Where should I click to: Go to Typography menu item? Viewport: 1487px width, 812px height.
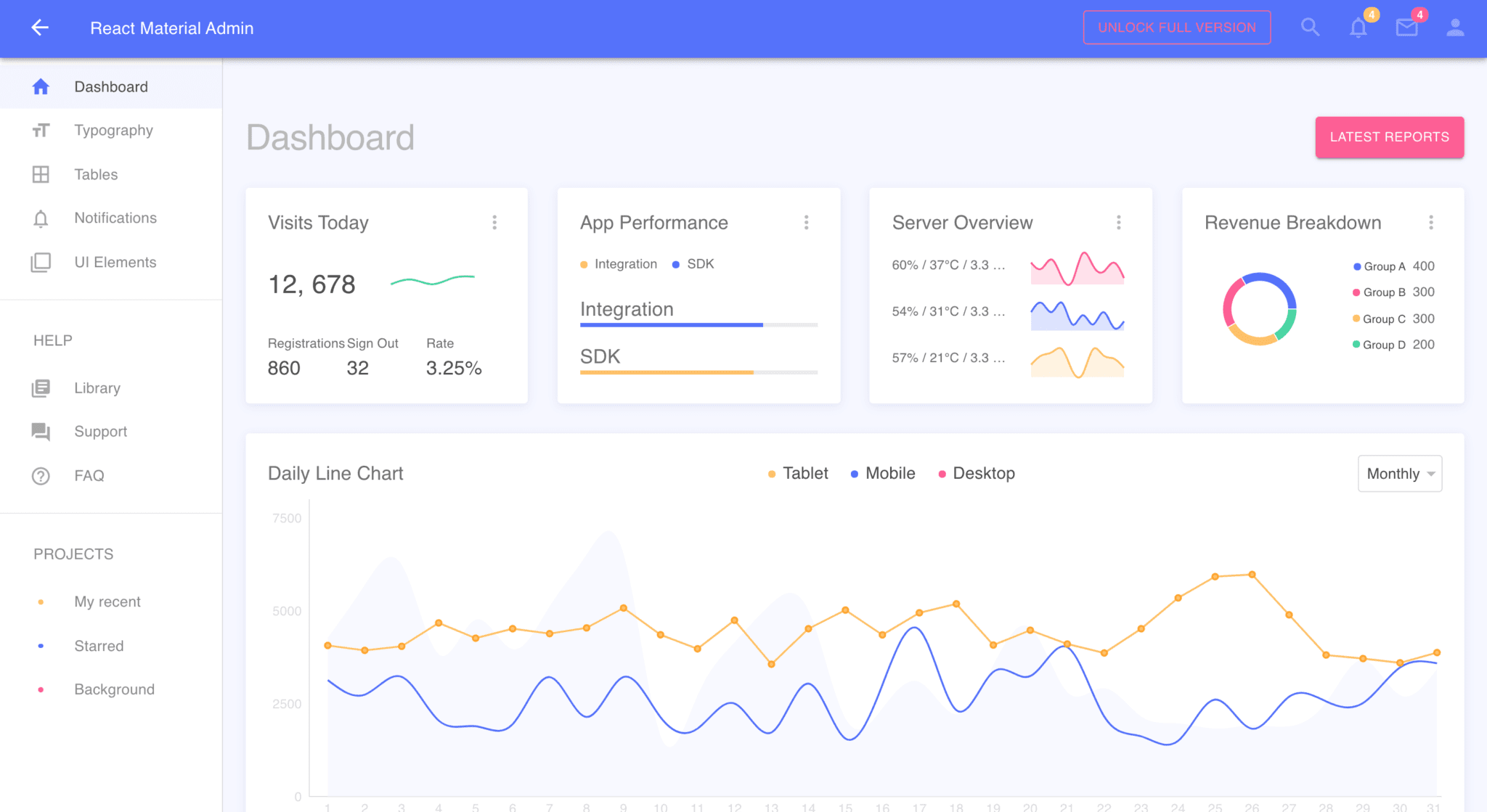[x=111, y=131]
